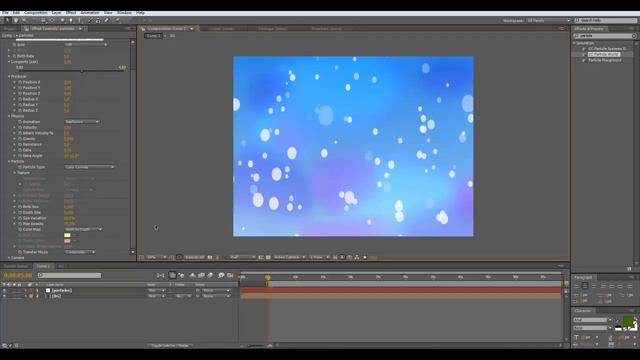The height and width of the screenshot is (360, 640).
Task: Choose left align in Paragraph panel
Action: click(577, 286)
